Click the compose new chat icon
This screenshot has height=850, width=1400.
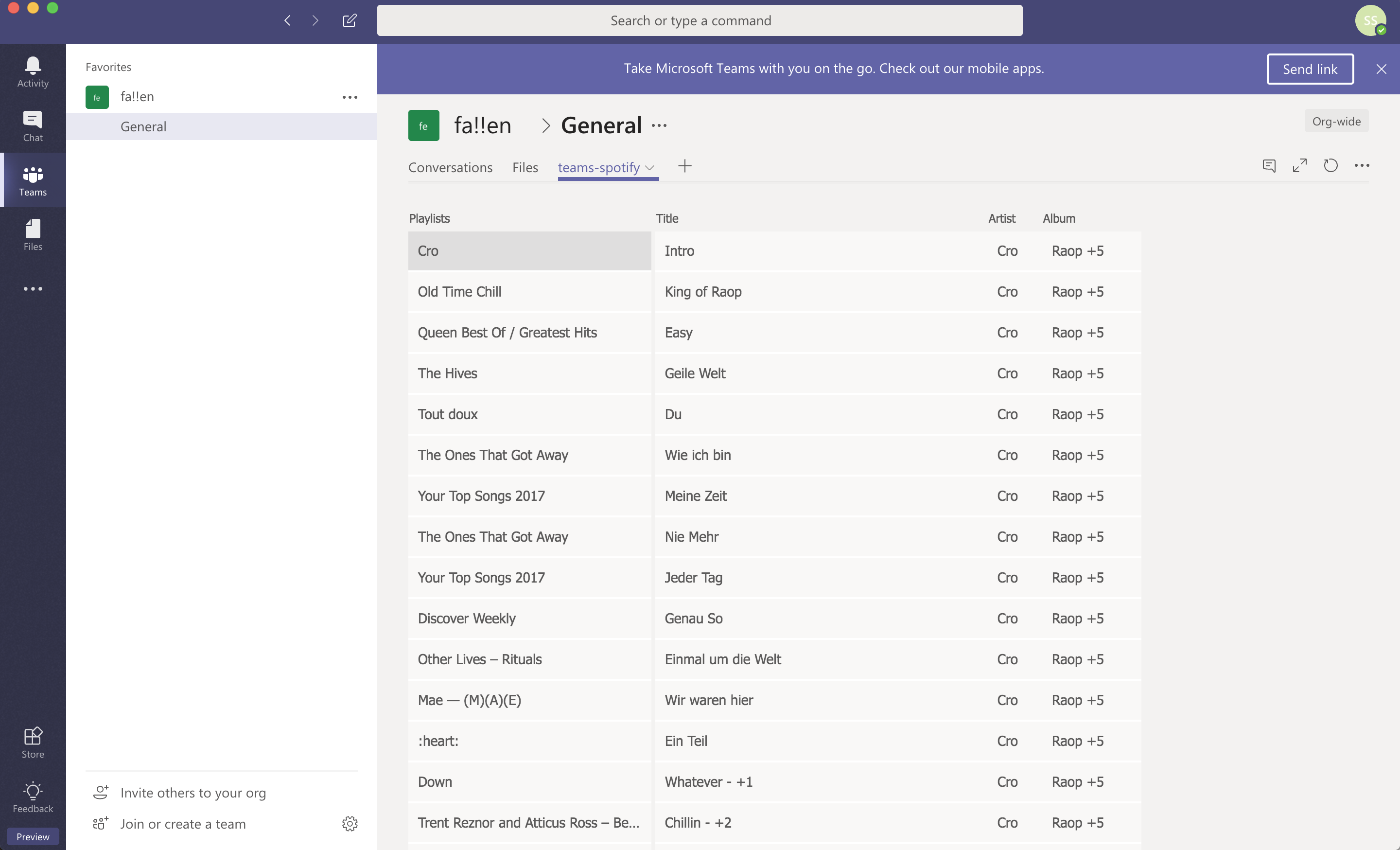(x=350, y=21)
